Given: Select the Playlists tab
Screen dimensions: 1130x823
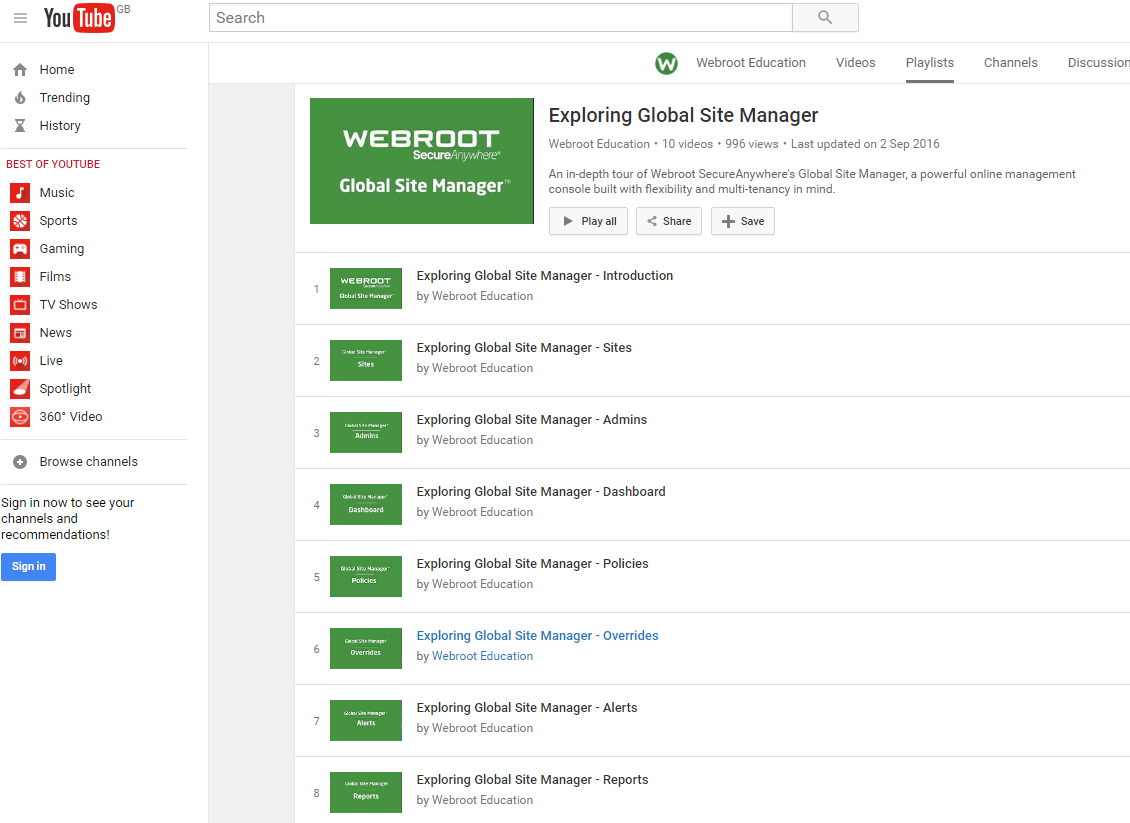Looking at the screenshot, I should [930, 63].
